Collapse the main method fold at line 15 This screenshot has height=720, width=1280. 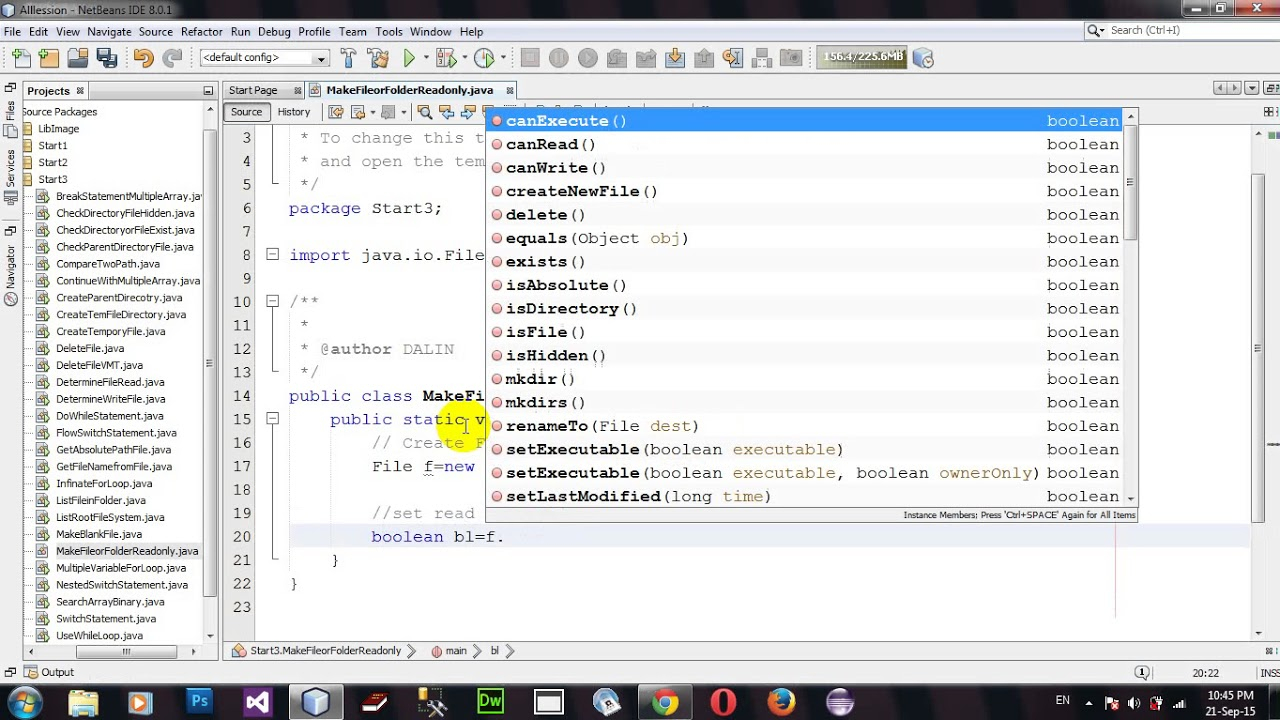pyautogui.click(x=272, y=418)
